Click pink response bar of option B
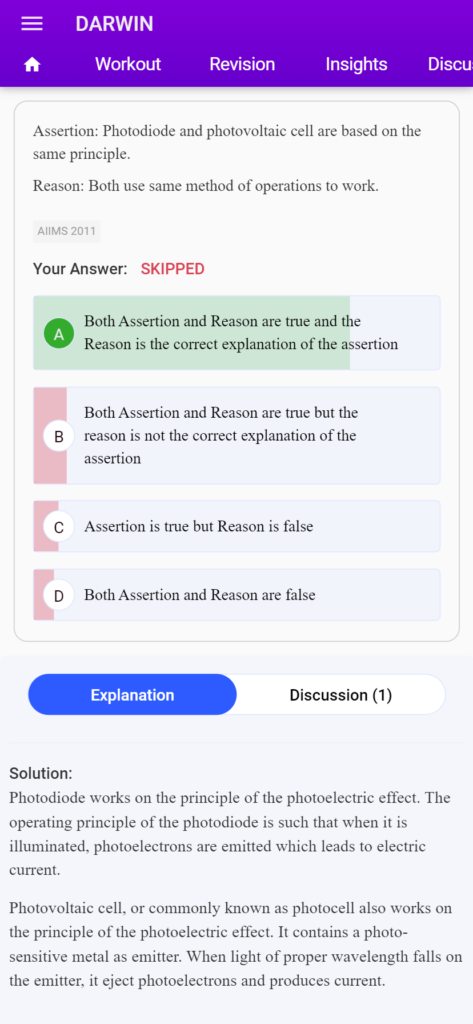Viewport: 473px width, 1024px height. pyautogui.click(x=50, y=436)
